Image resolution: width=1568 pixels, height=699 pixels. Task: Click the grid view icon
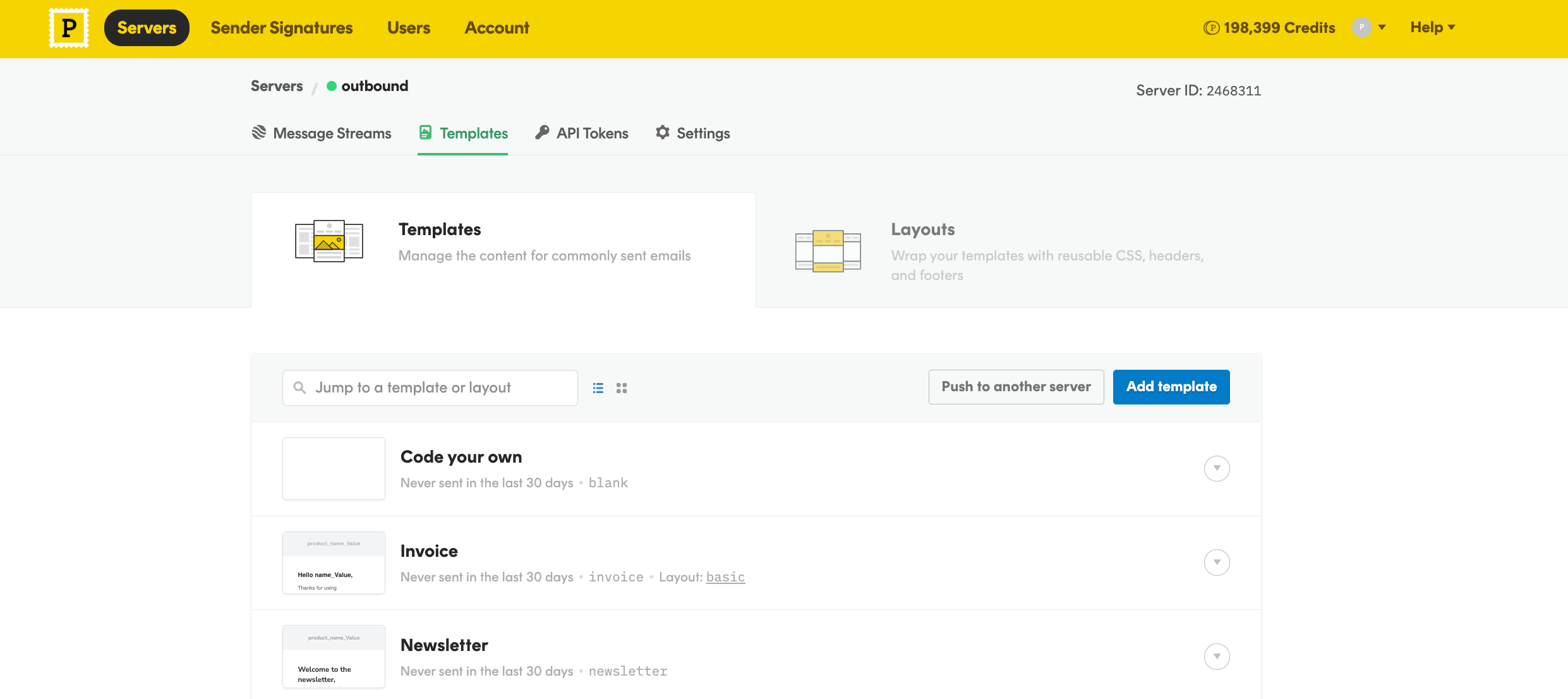tap(621, 388)
